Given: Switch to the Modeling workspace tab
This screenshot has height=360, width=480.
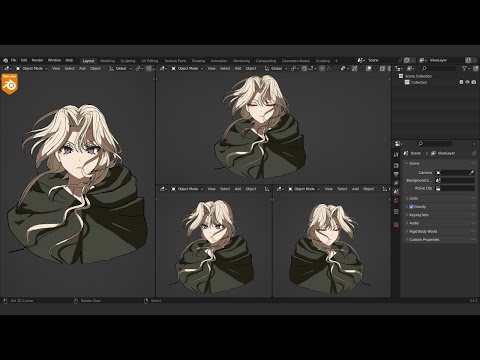Looking at the screenshot, I should click(107, 61).
